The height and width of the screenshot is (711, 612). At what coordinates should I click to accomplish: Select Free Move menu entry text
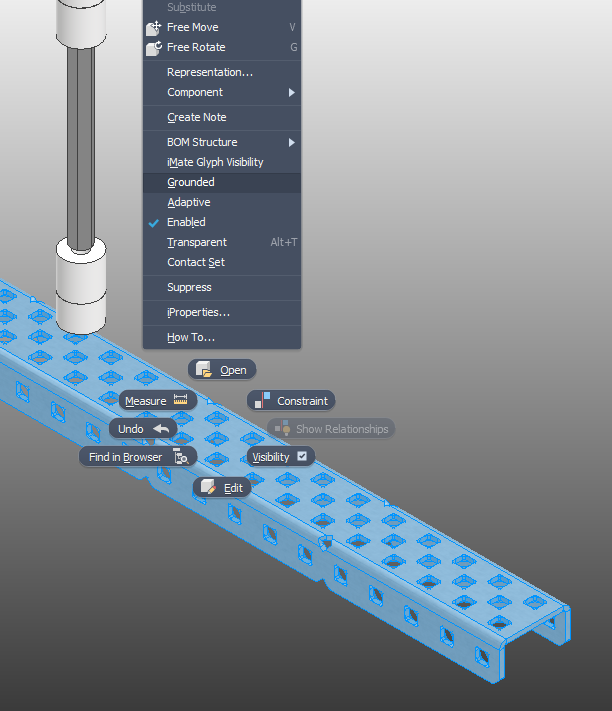pyautogui.click(x=193, y=27)
